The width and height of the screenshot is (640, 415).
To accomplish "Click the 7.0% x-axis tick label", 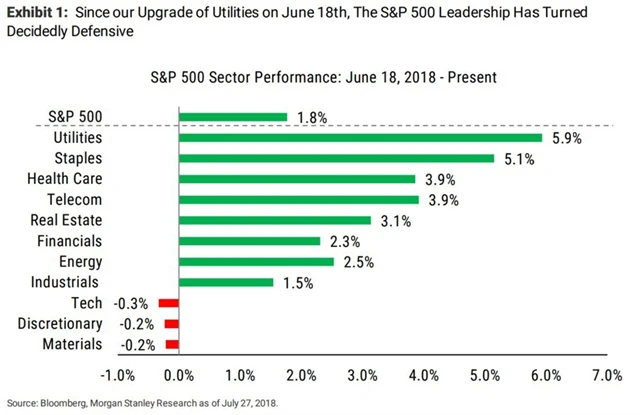I will coord(607,375).
